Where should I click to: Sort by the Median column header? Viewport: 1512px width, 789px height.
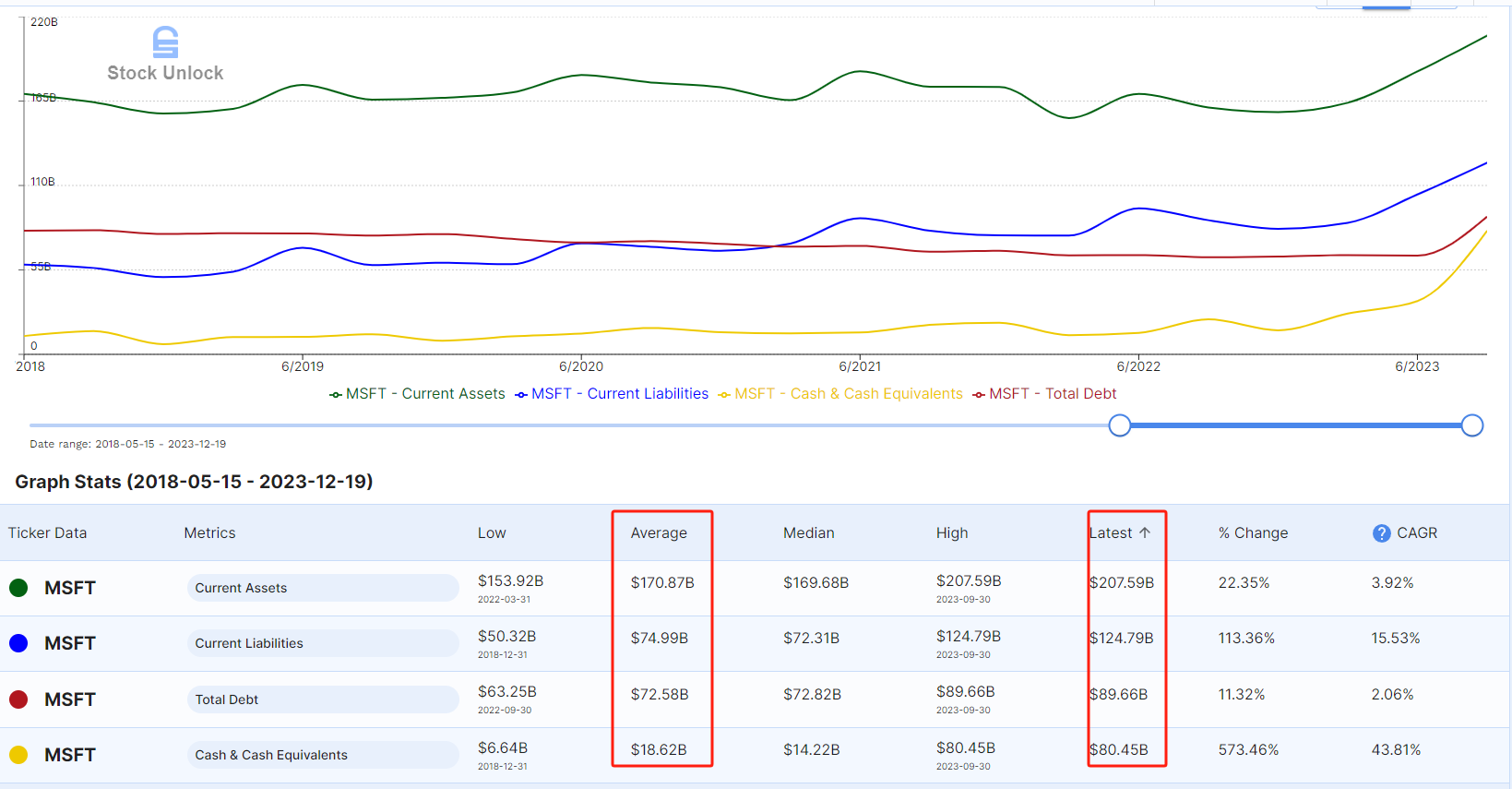[x=808, y=533]
